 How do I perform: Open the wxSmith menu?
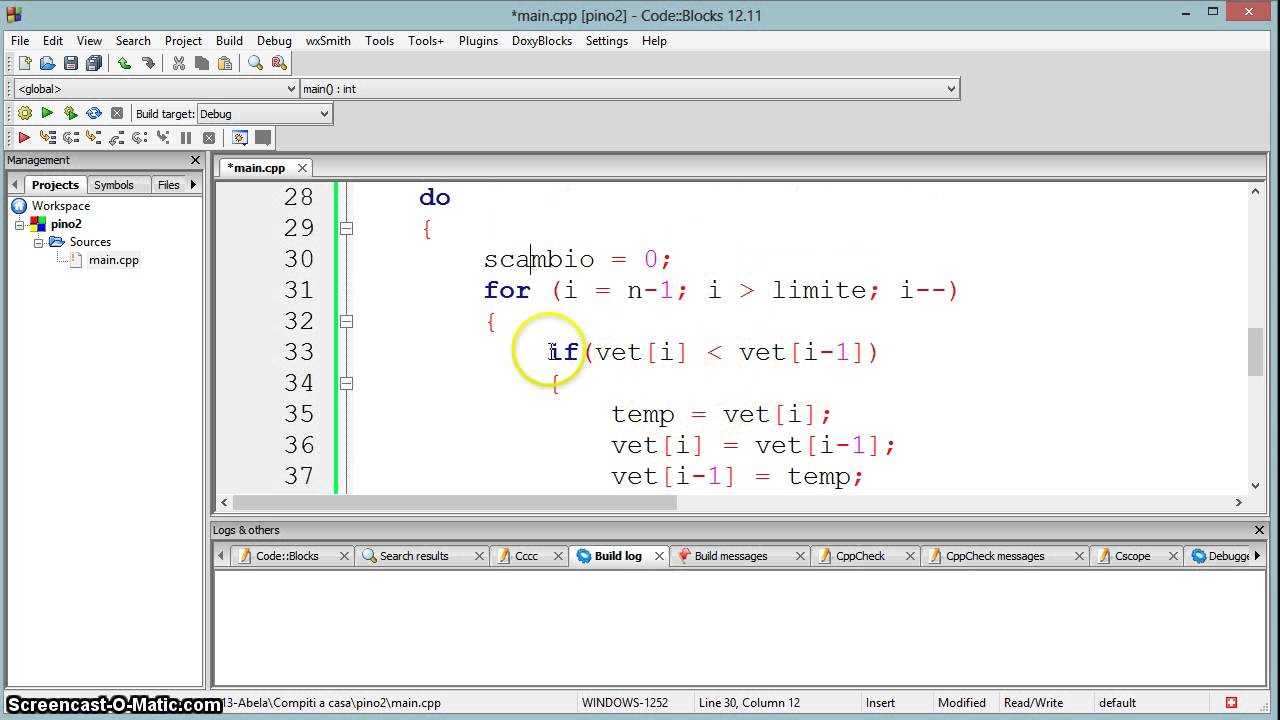pos(328,41)
